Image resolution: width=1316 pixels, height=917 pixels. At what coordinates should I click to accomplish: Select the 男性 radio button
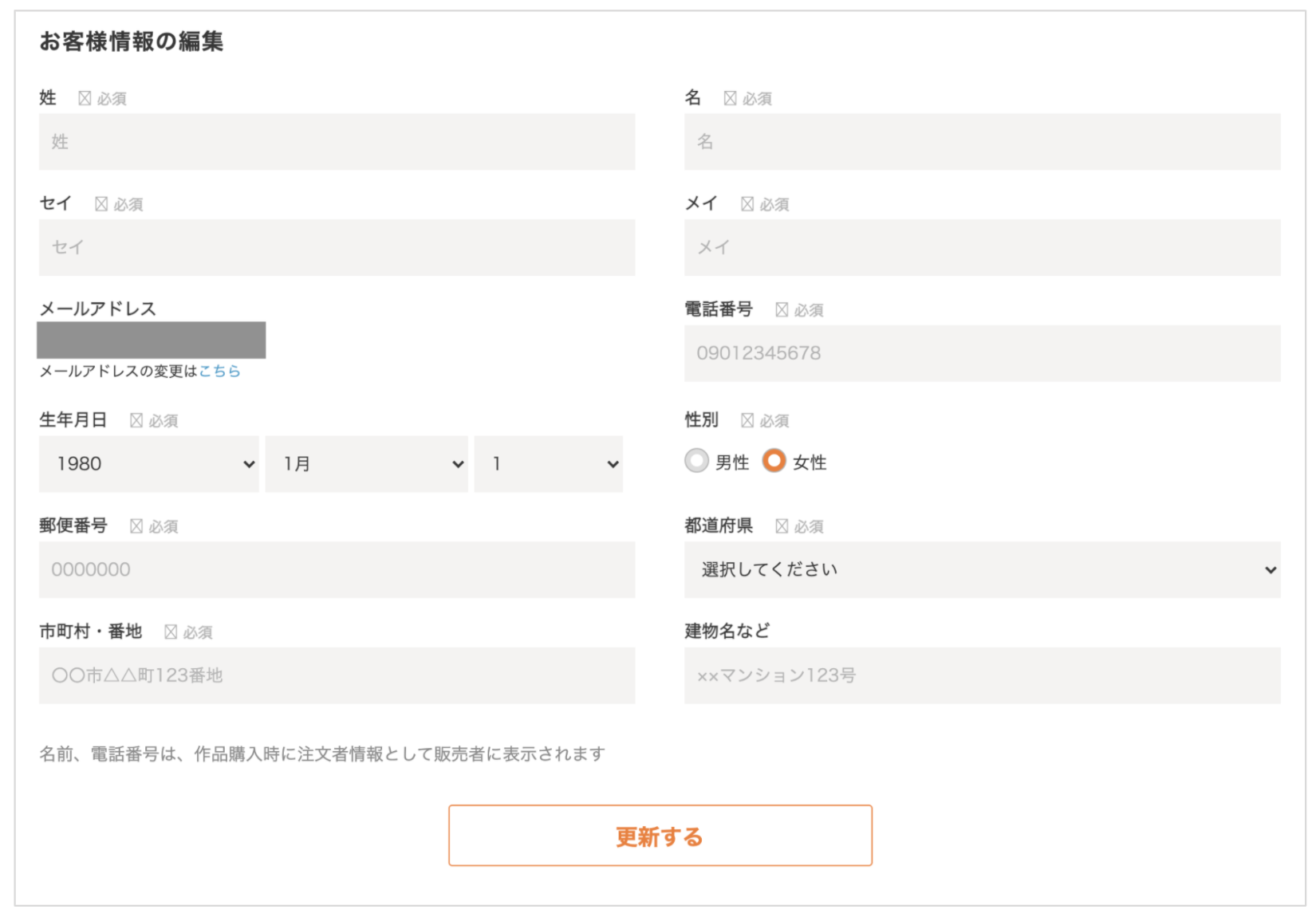click(696, 461)
